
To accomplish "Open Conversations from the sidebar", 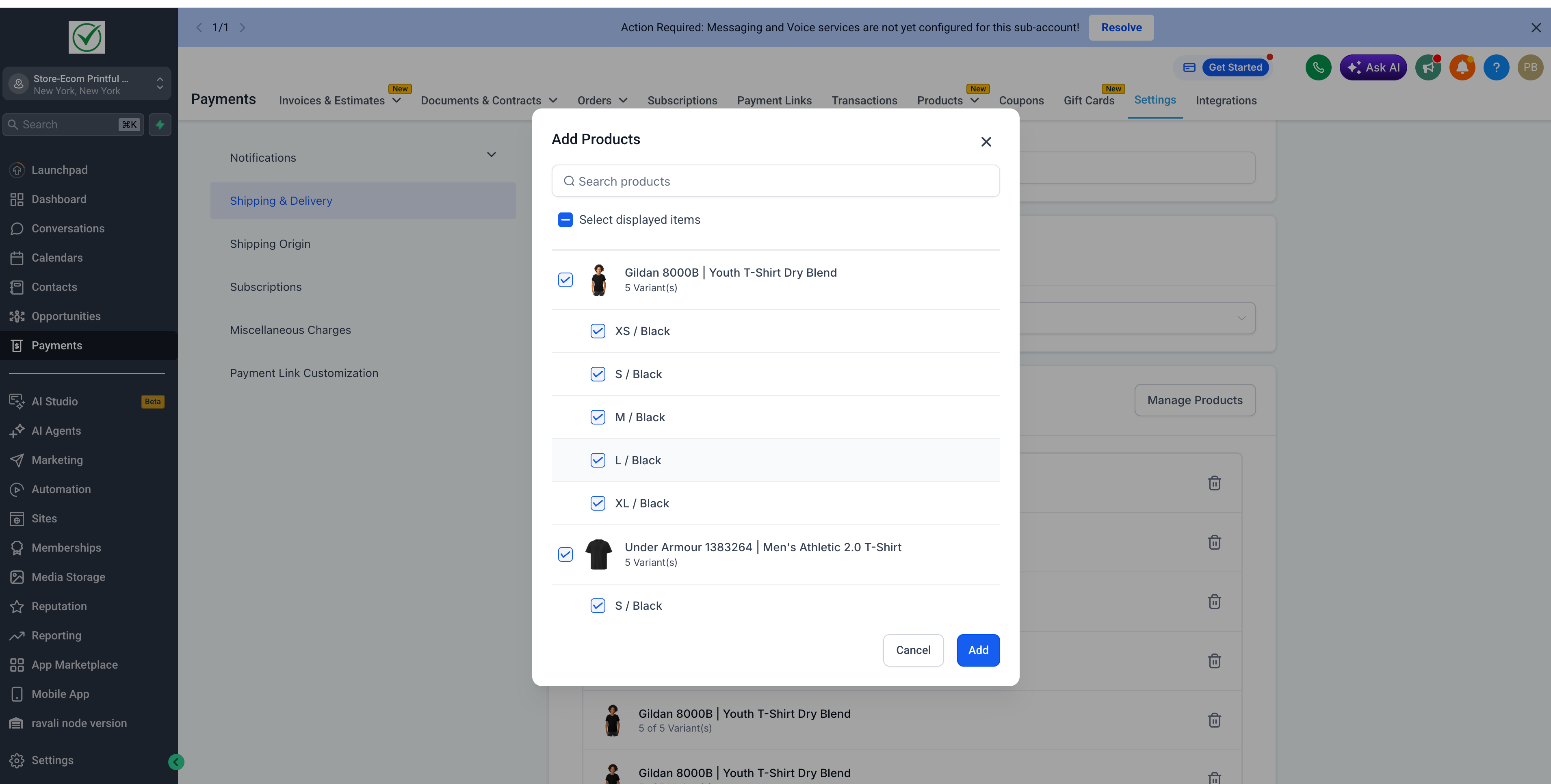I will pyautogui.click(x=67, y=228).
